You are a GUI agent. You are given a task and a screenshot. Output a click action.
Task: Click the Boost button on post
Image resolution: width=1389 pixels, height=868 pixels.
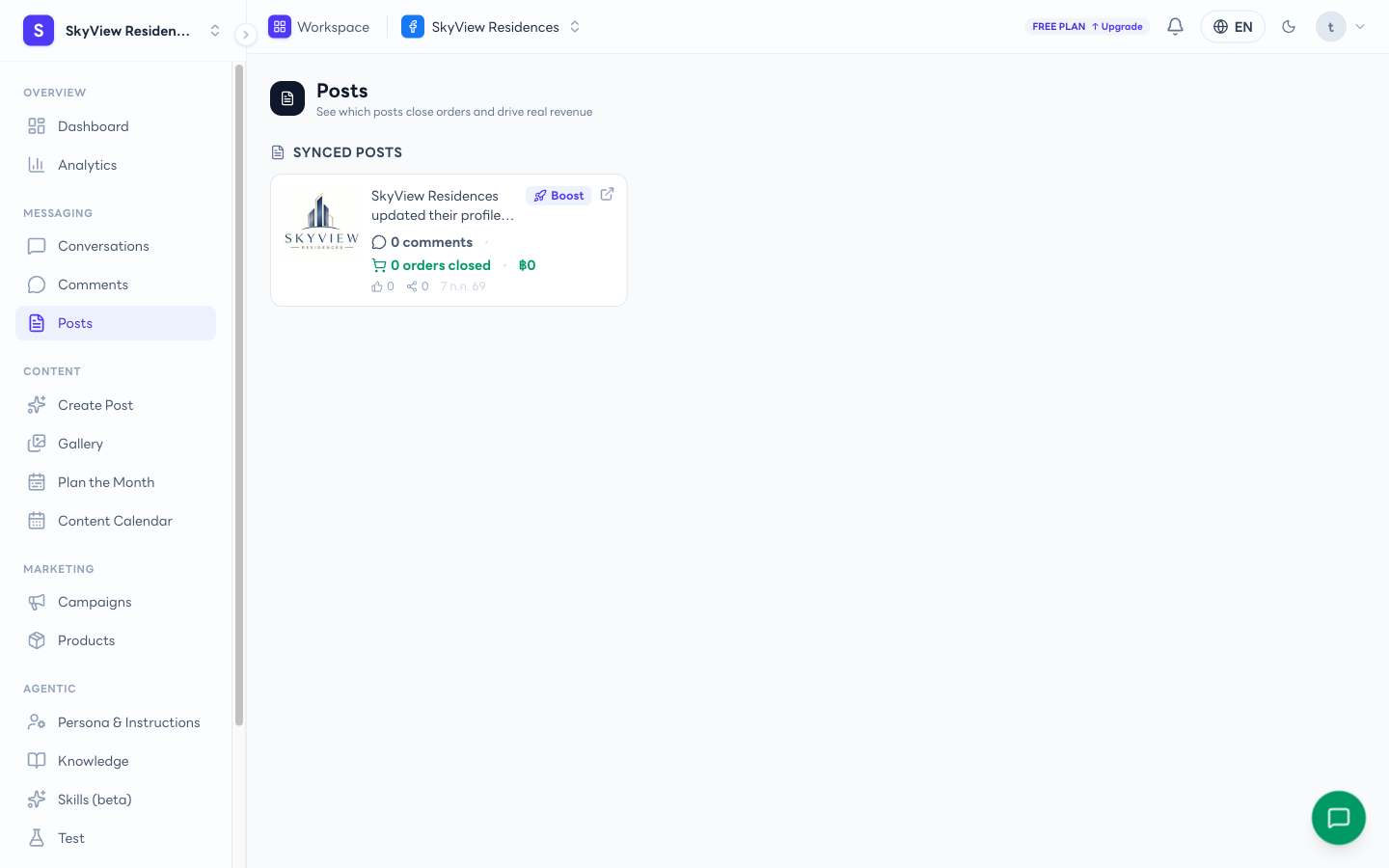558,196
